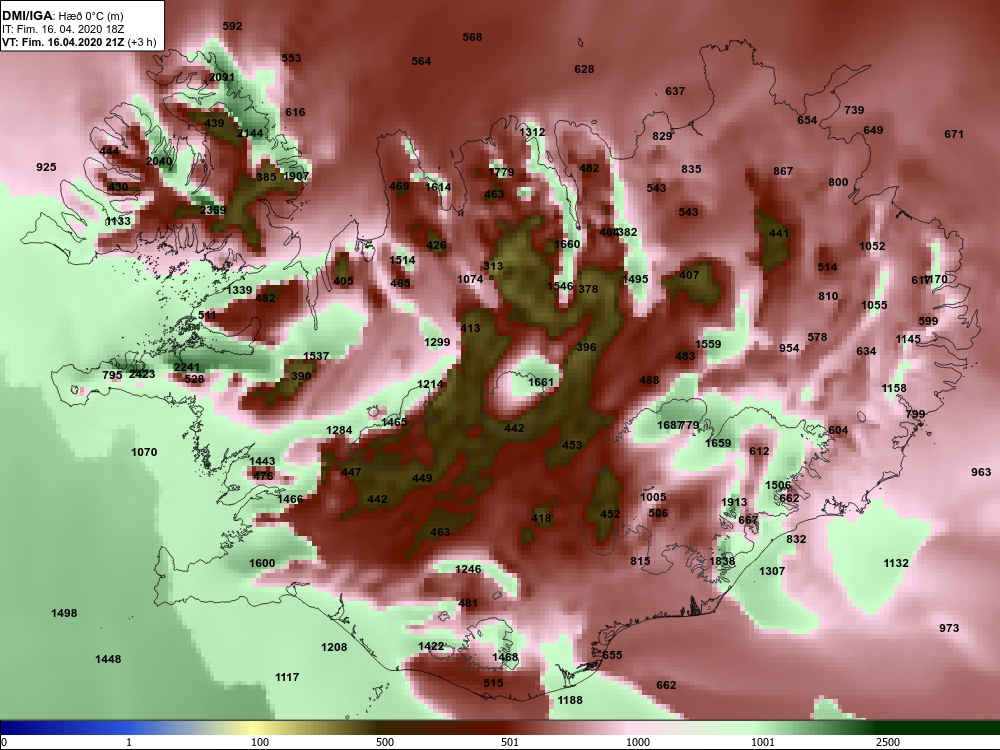Select the 1339 map value
This screenshot has height=750, width=1000.
click(240, 290)
